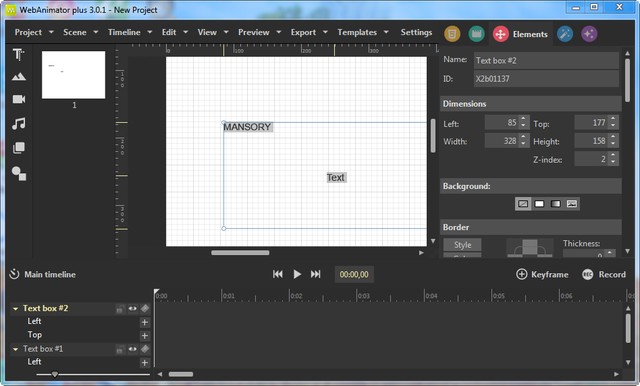Select gradient background option
The height and width of the screenshot is (386, 640).
click(556, 204)
